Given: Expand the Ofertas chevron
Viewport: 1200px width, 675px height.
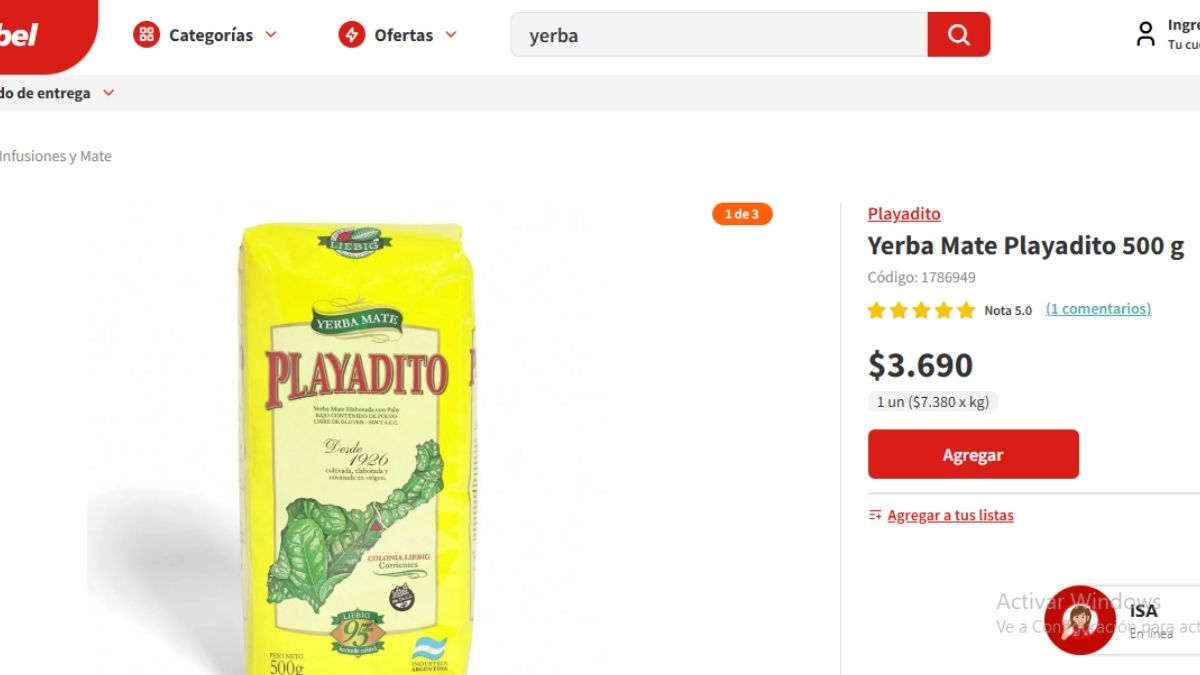Looking at the screenshot, I should coord(452,33).
